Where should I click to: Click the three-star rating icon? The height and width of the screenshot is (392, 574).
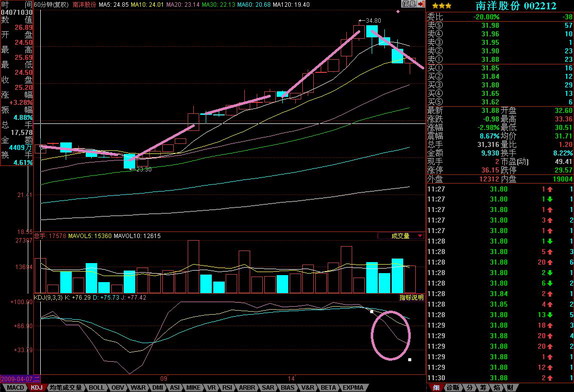[441, 6]
